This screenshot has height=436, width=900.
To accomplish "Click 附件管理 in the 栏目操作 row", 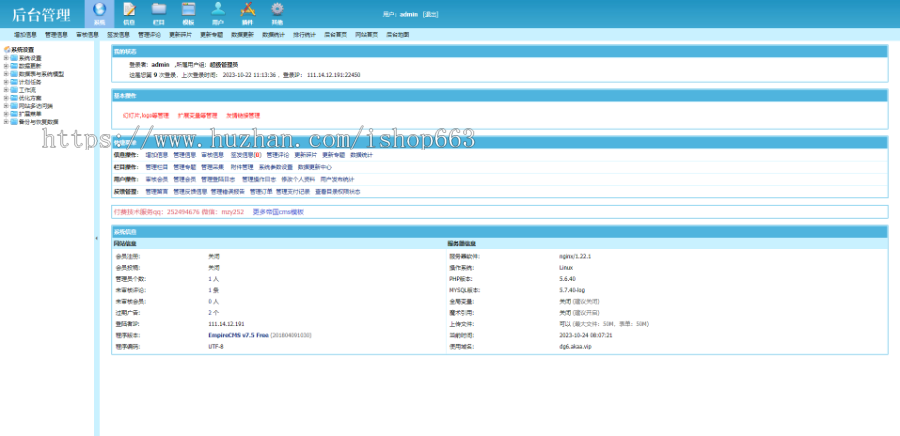I will click(x=242, y=168).
